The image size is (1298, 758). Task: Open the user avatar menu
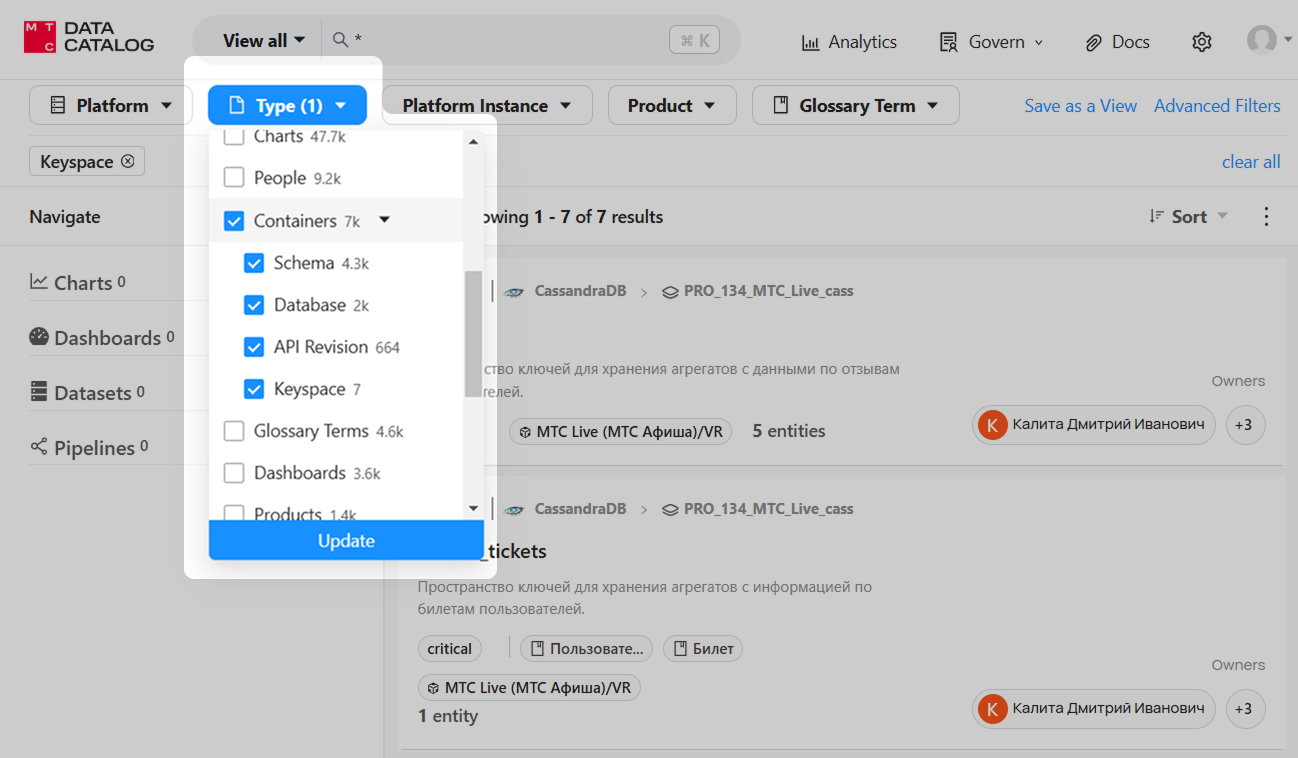pos(1262,40)
